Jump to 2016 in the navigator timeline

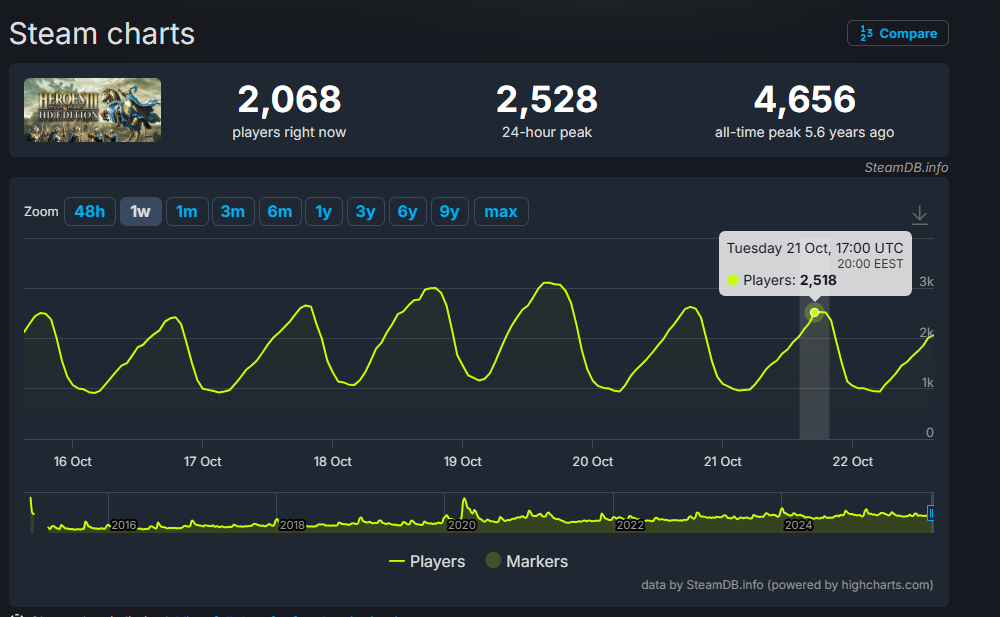(124, 525)
